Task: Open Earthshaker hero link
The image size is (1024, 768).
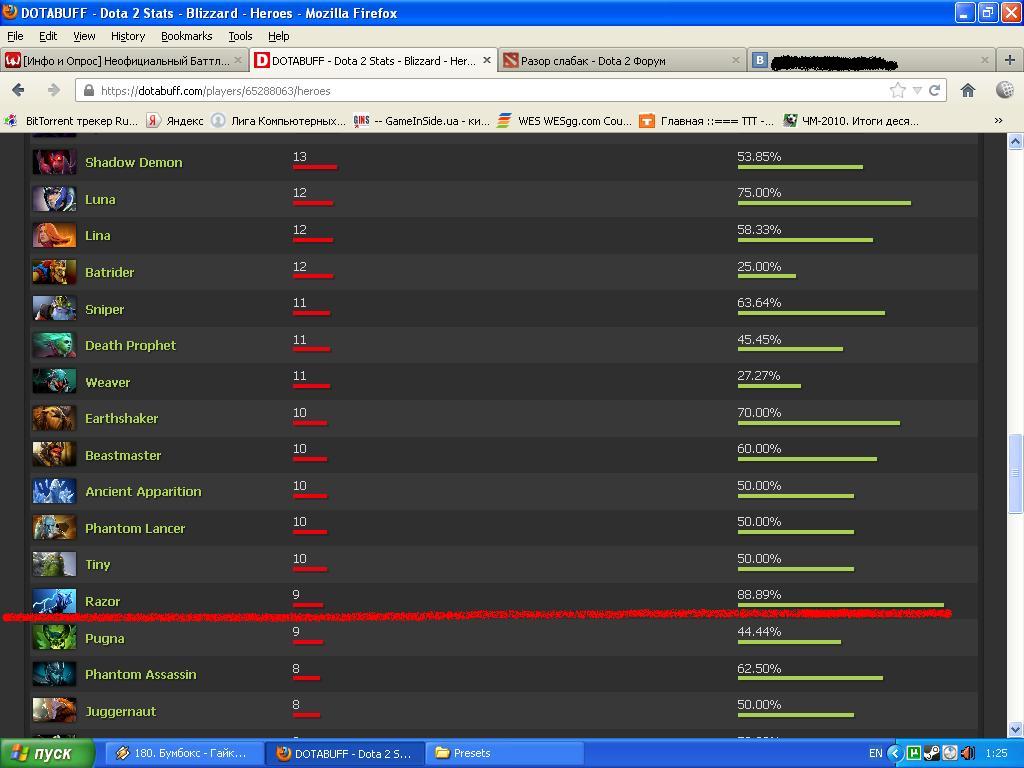Action: point(121,419)
